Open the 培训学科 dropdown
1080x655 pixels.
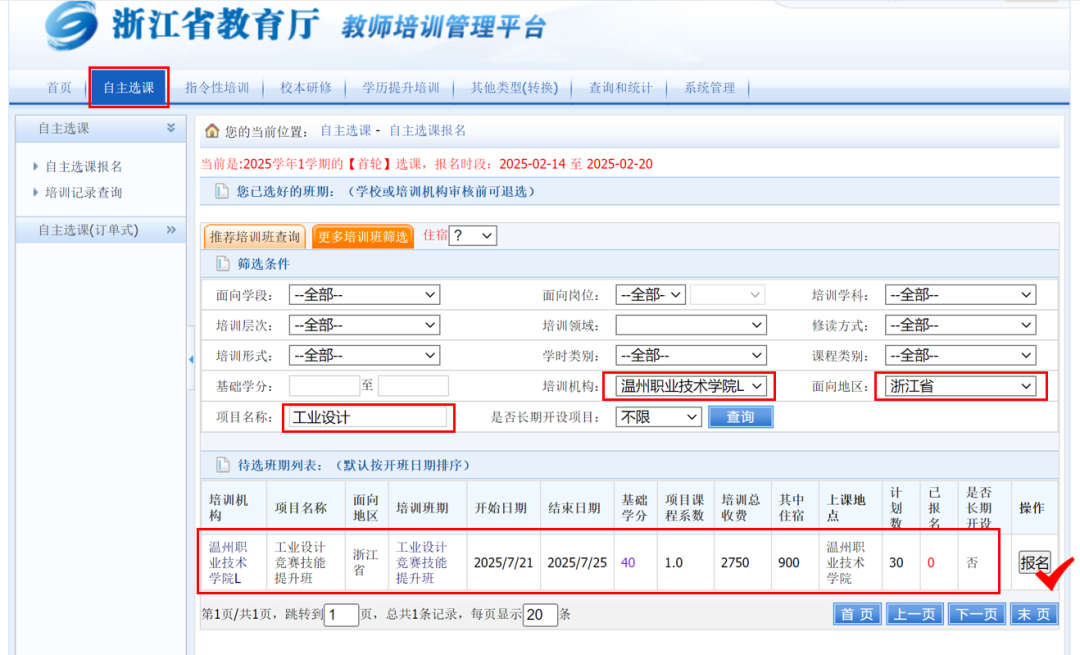[960, 295]
